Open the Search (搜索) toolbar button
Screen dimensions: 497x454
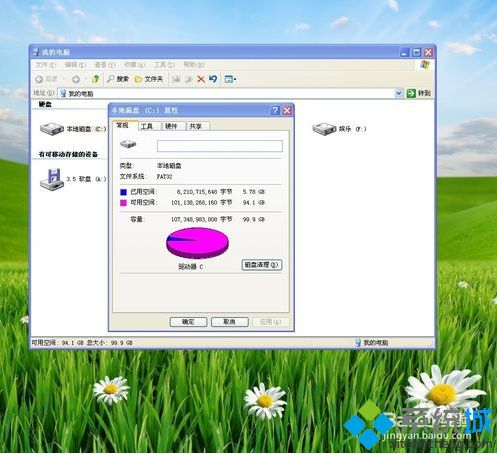pyautogui.click(x=118, y=79)
